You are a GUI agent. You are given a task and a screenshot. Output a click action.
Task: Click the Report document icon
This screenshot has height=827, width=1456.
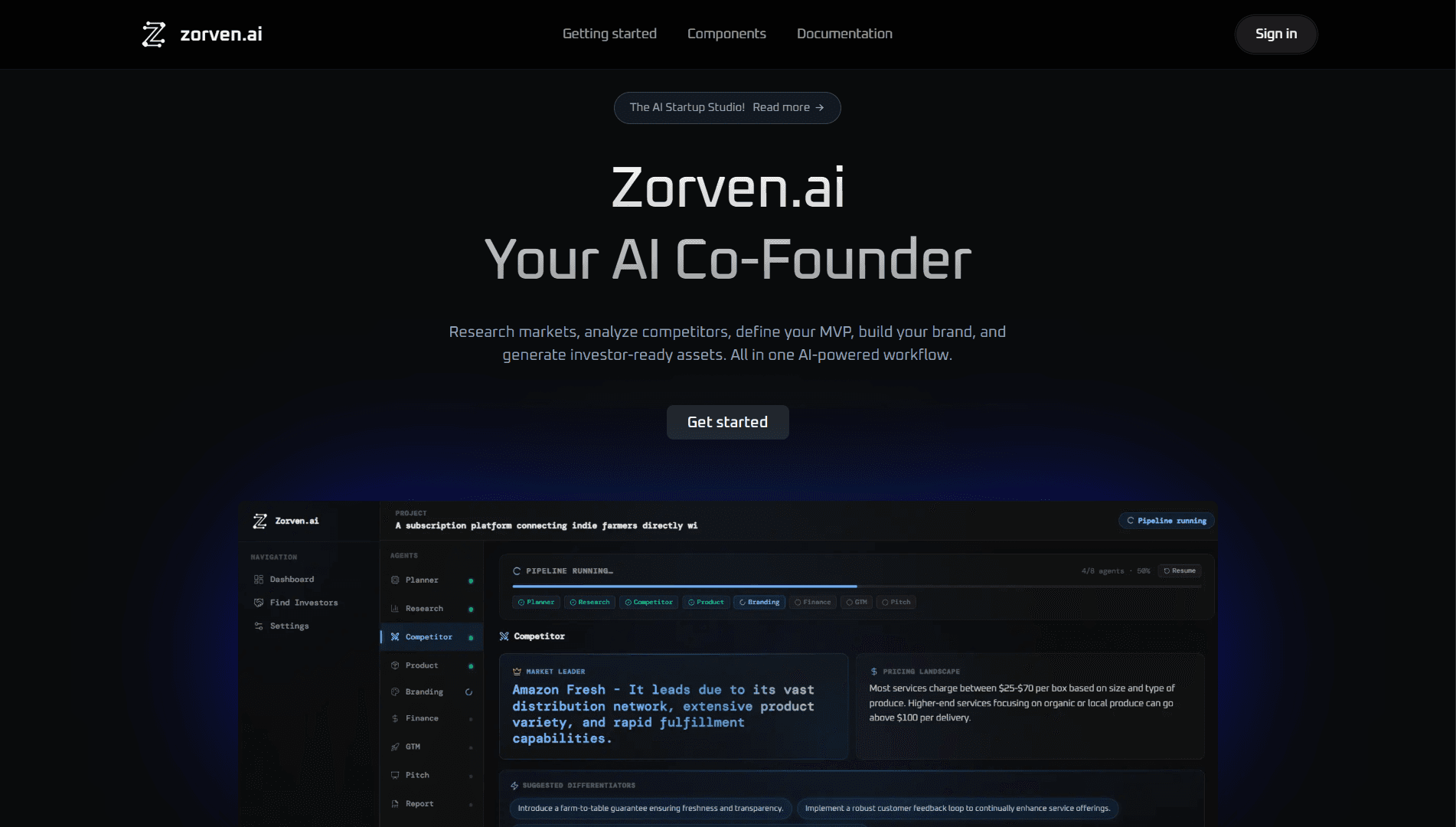[395, 804]
